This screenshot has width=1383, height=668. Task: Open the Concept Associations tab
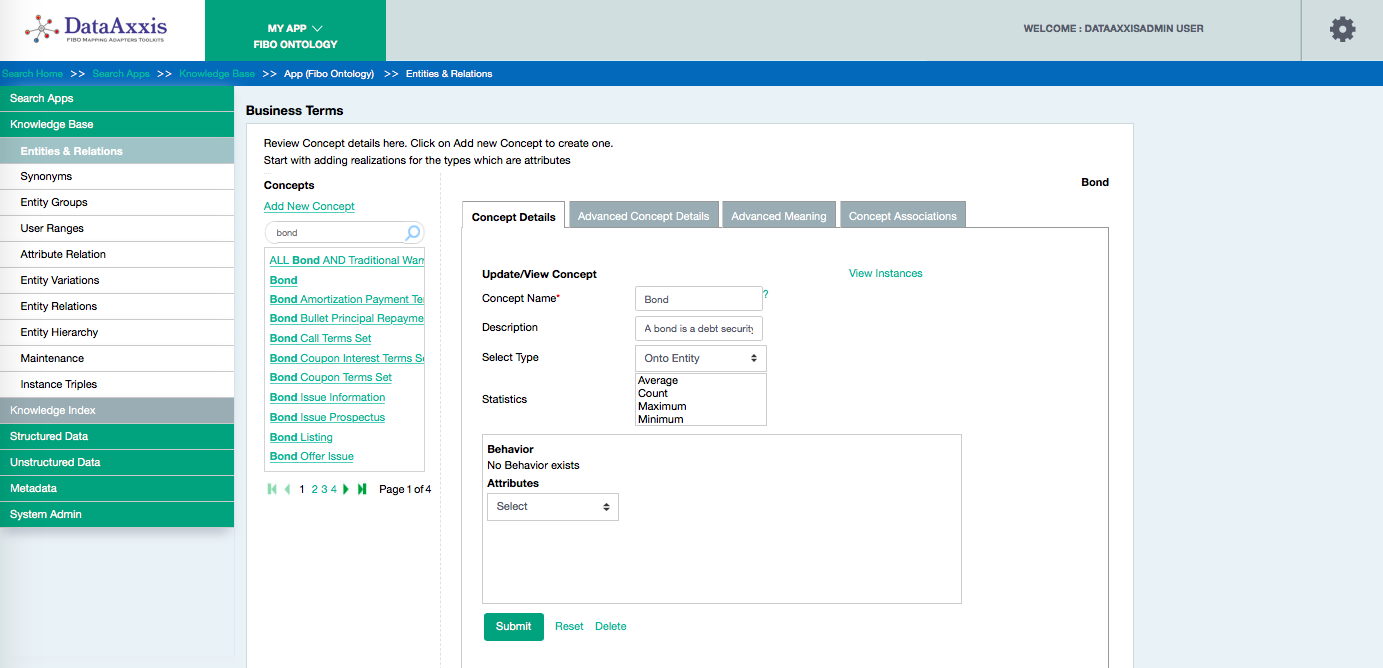[902, 216]
